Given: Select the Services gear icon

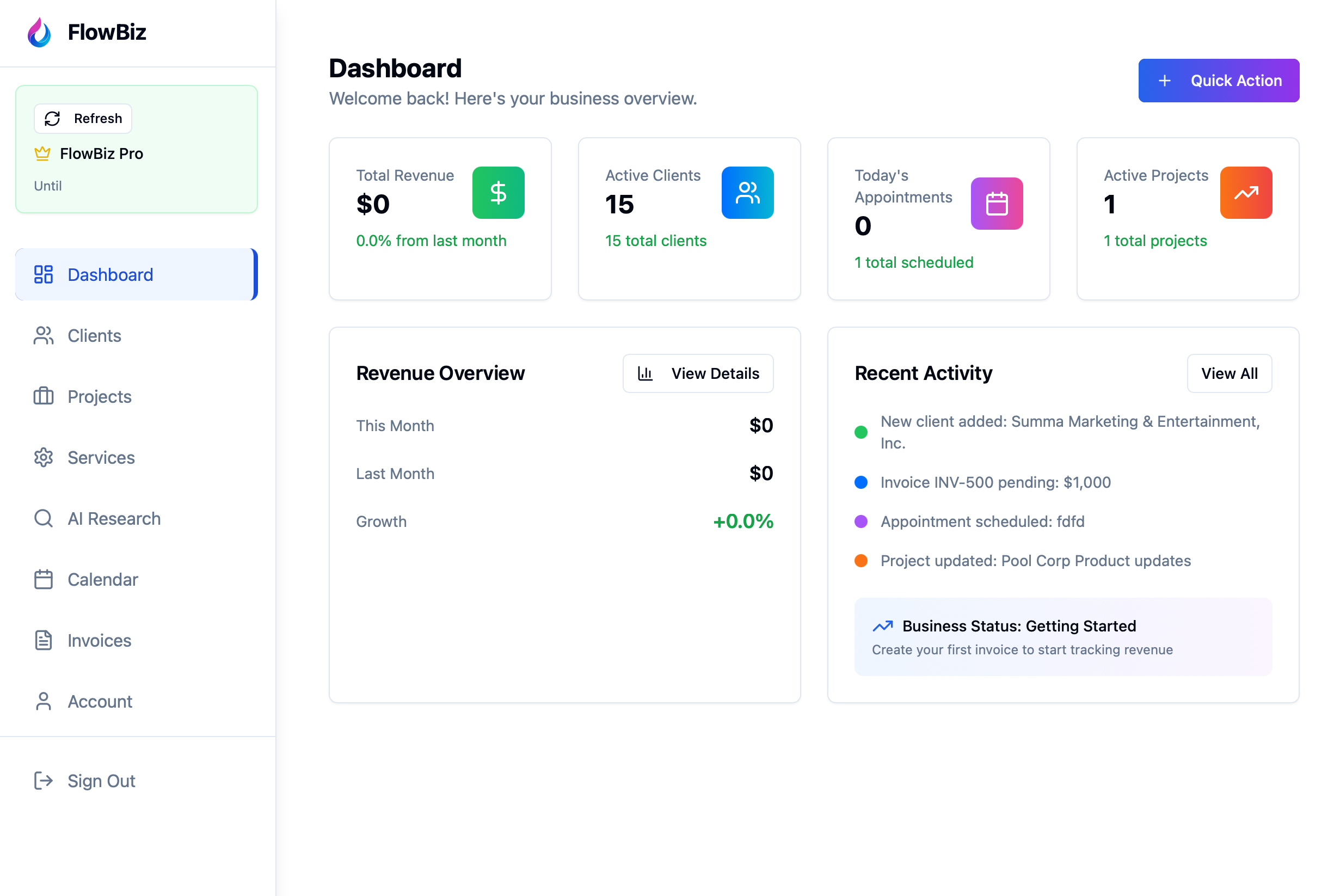Looking at the screenshot, I should click(x=43, y=458).
